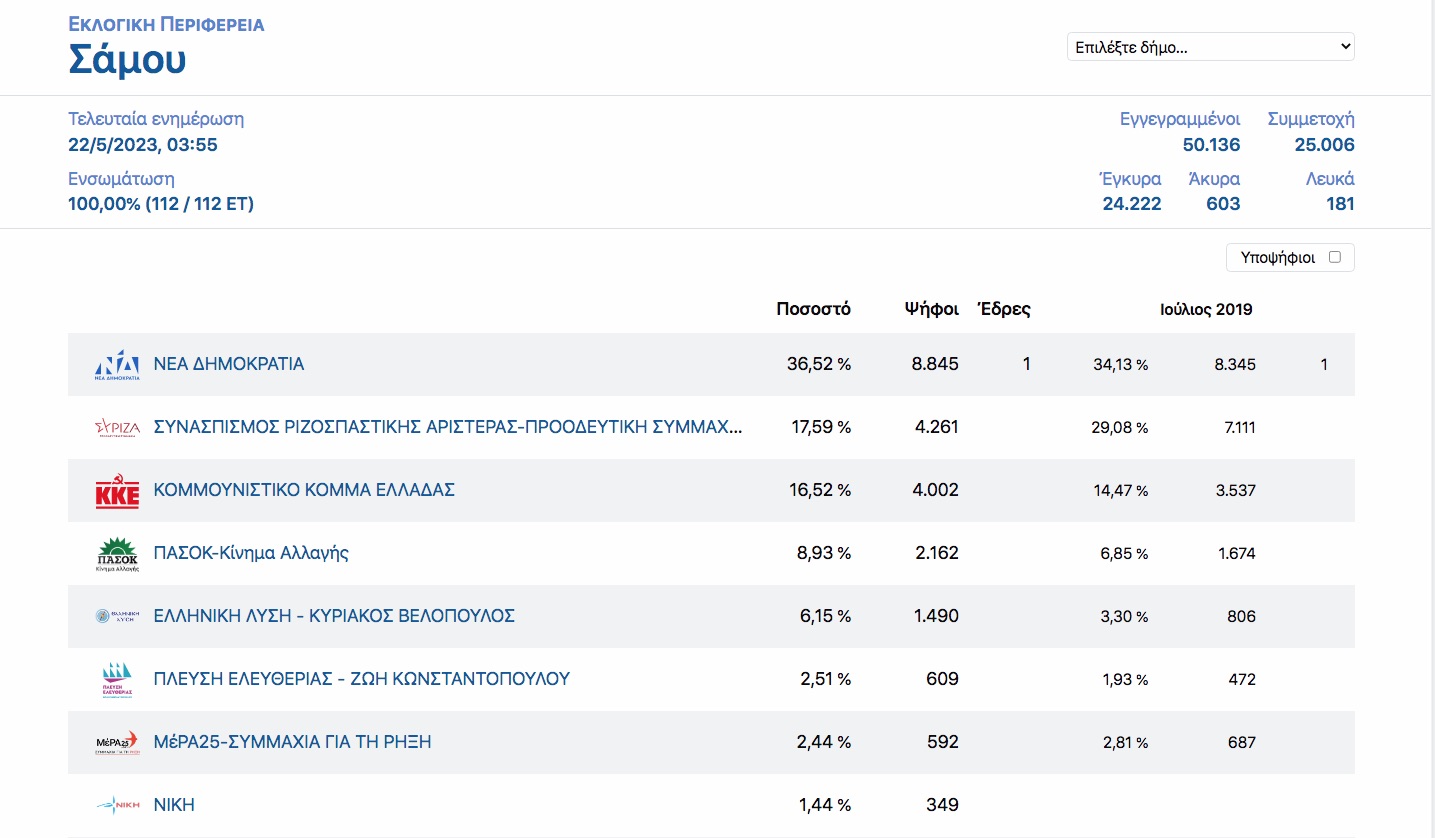Click the Ψήφοι column header
The height and width of the screenshot is (838, 1435).
pos(931,309)
